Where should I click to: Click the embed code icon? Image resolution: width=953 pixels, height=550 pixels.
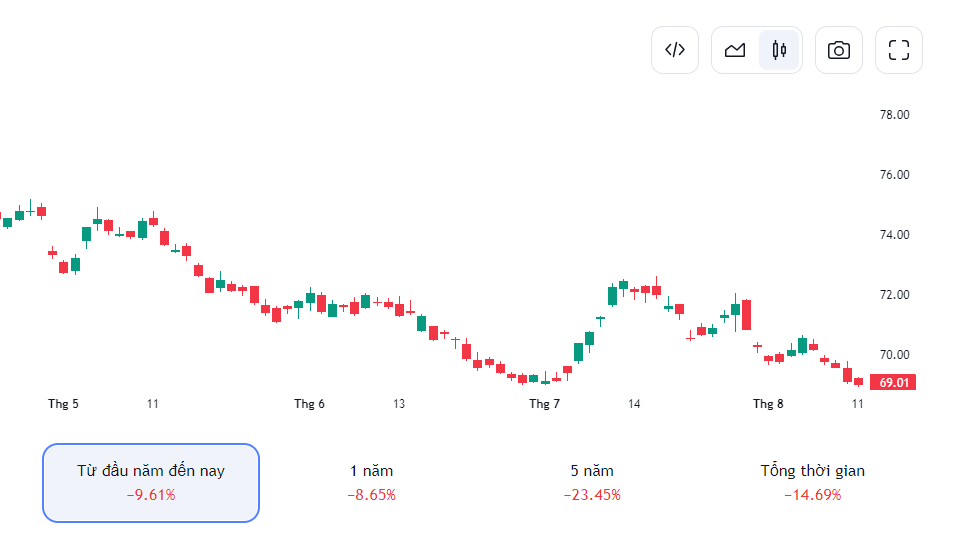click(675, 50)
